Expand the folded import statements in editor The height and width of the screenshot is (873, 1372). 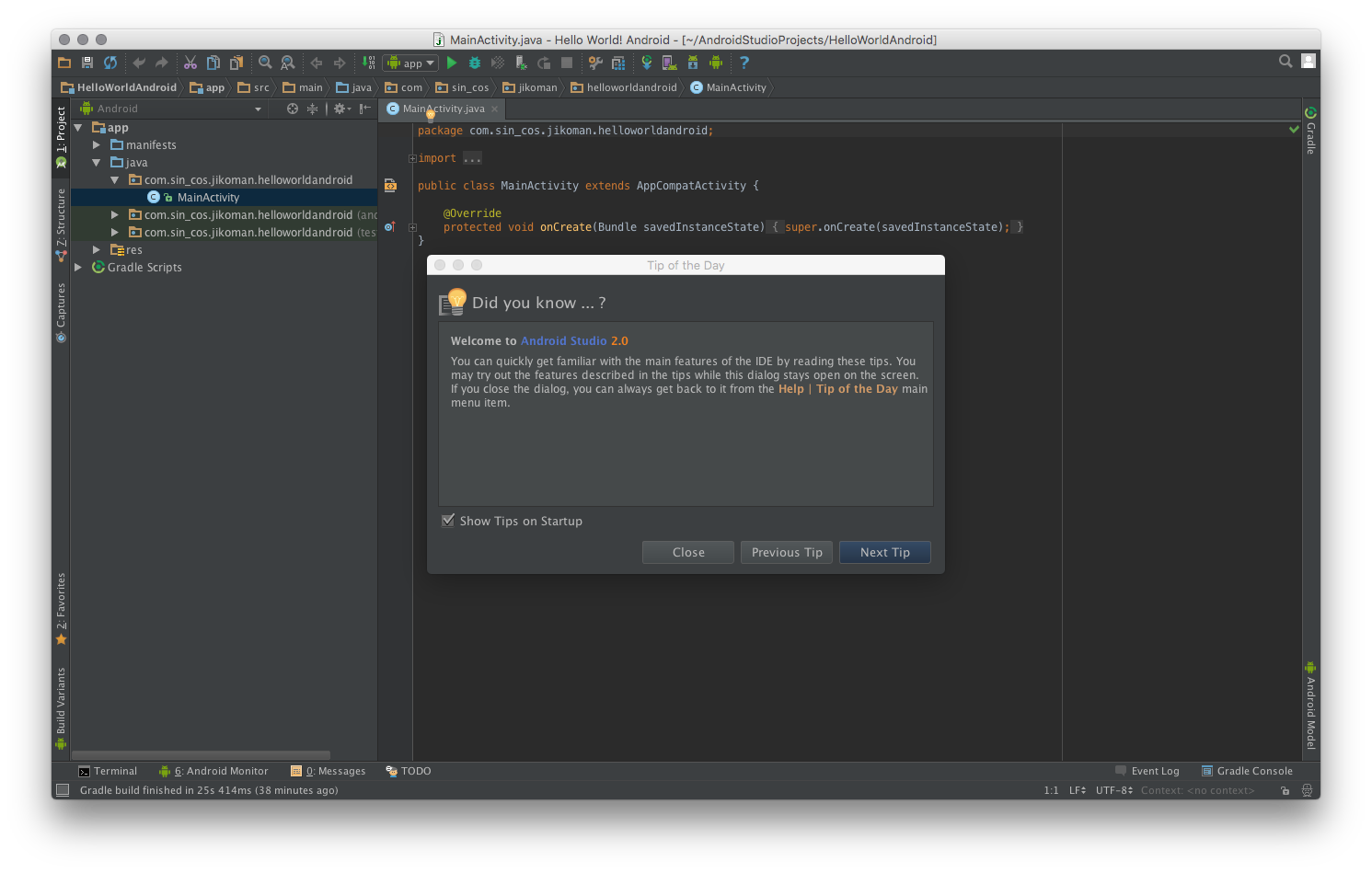pos(413,158)
